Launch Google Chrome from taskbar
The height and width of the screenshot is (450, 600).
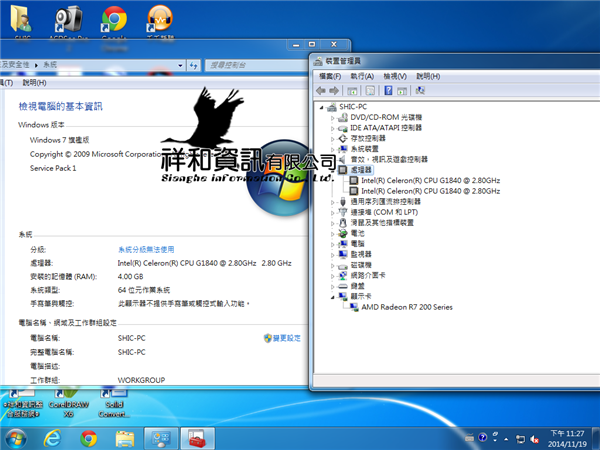(89, 439)
